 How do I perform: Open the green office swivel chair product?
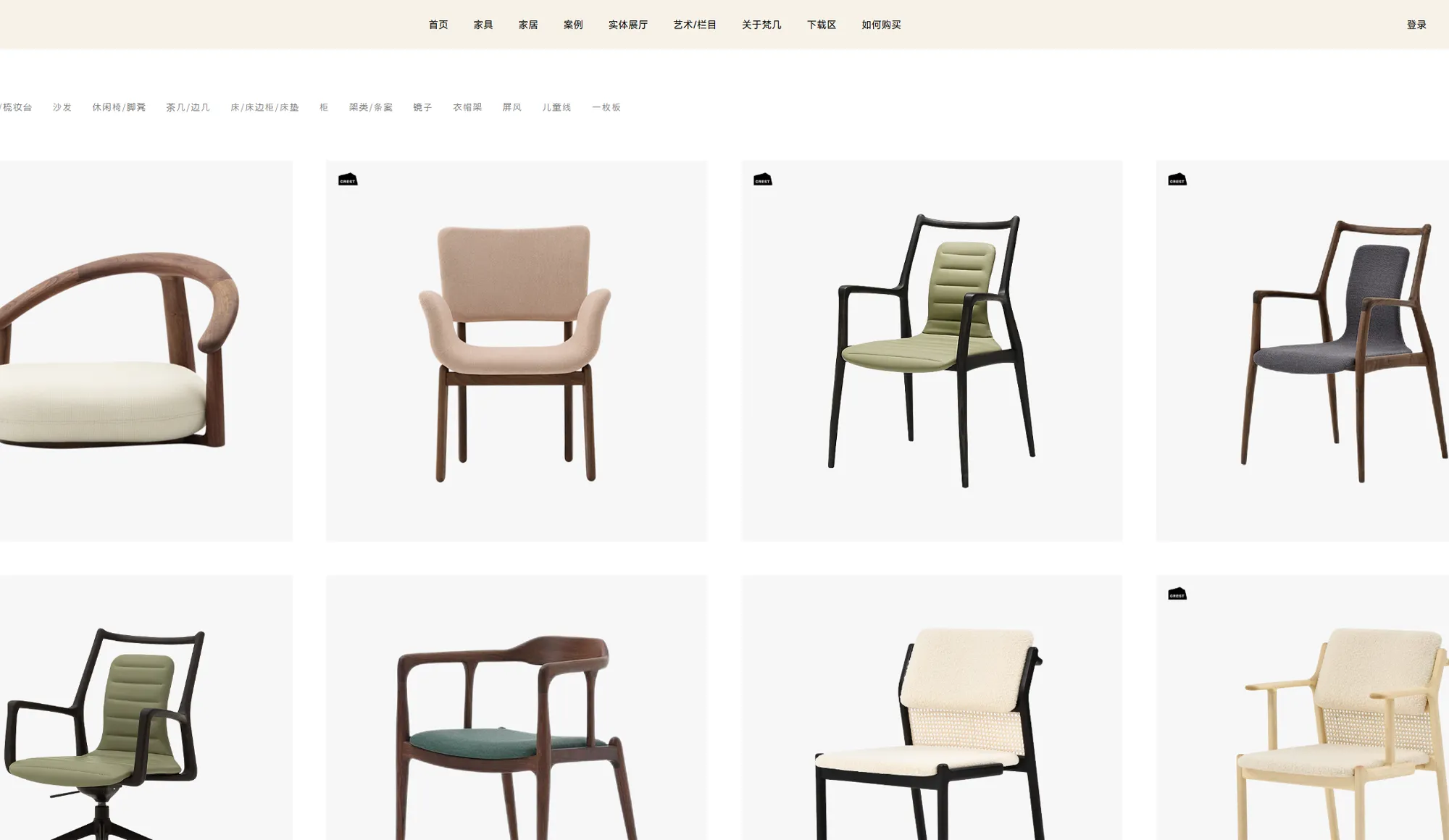click(146, 707)
